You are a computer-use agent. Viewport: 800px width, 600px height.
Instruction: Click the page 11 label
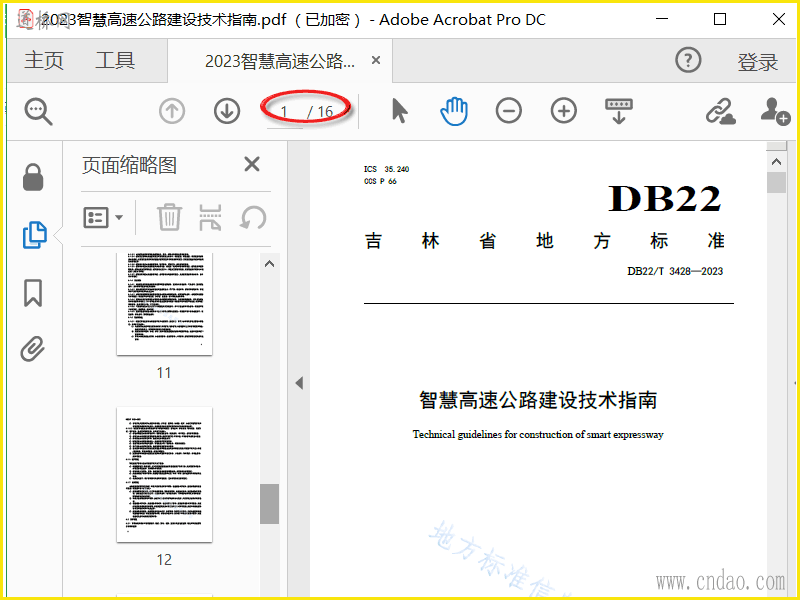164,373
